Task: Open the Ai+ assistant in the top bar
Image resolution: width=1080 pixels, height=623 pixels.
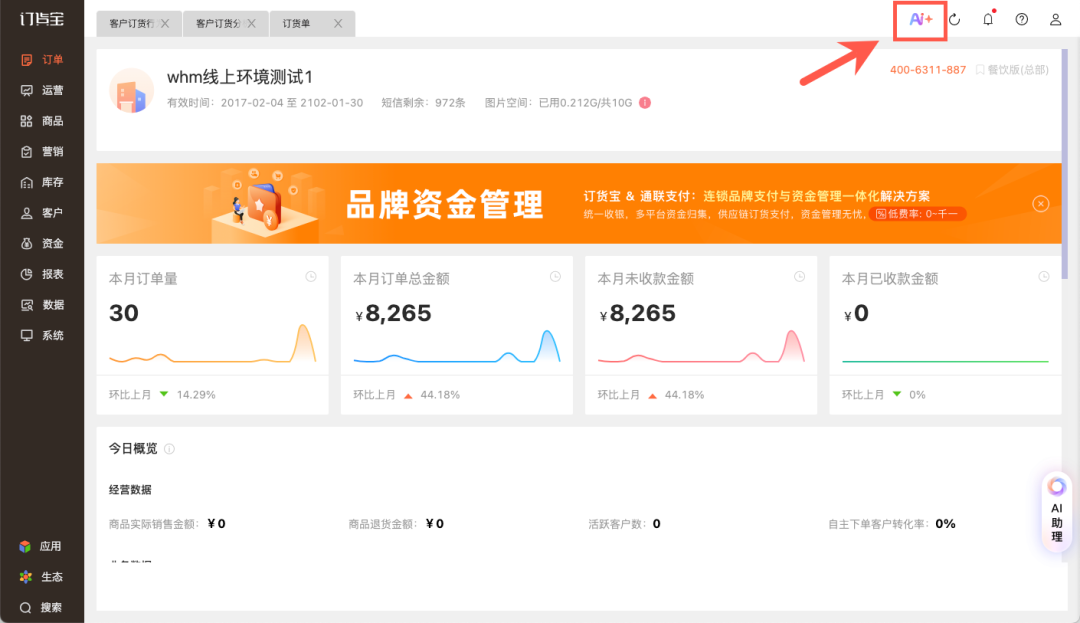Action: pyautogui.click(x=921, y=19)
